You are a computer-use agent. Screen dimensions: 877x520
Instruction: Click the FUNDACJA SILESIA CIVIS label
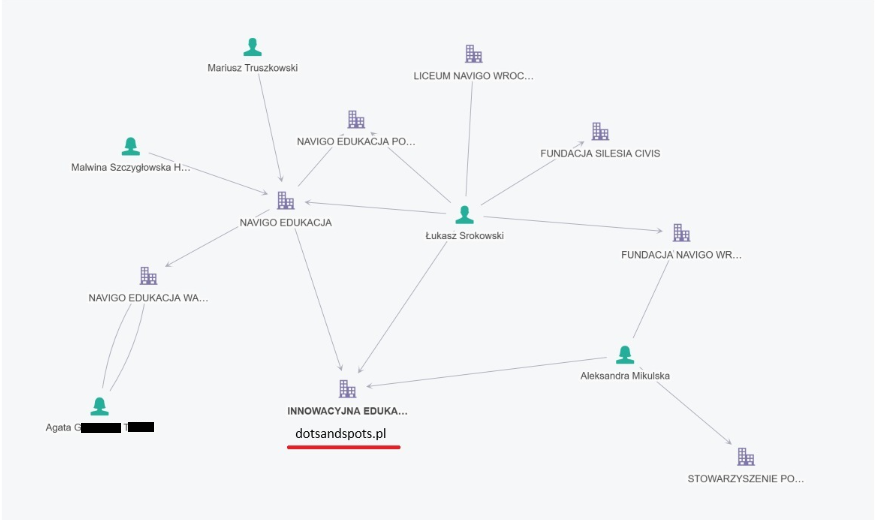[x=600, y=153]
